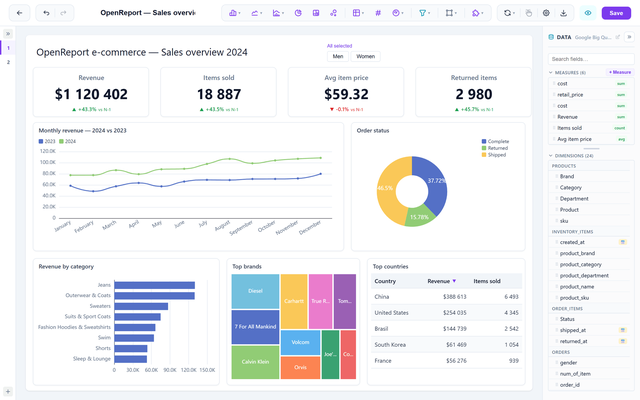Redo the last undone change
The height and width of the screenshot is (400, 640).
click(63, 13)
